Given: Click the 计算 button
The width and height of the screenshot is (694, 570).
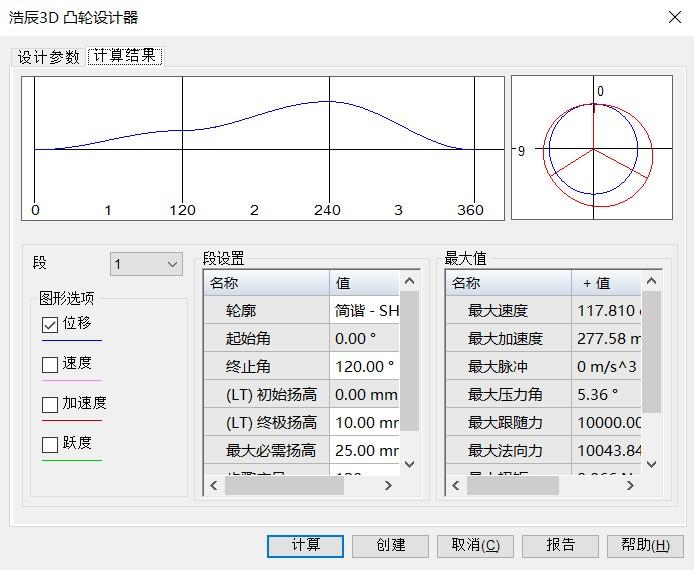Looking at the screenshot, I should click(305, 546).
